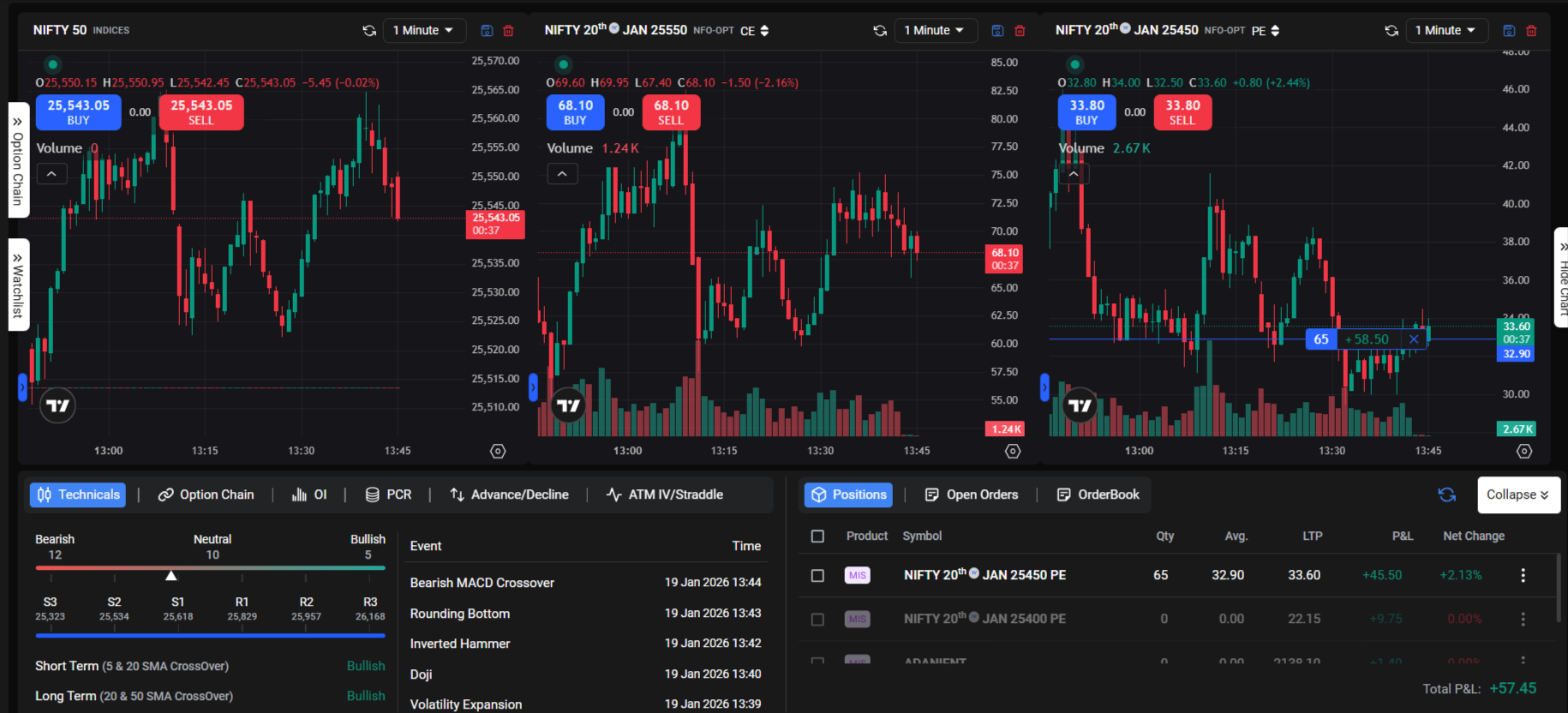Tick the select-all positions checkbox
1568x713 pixels.
click(817, 536)
